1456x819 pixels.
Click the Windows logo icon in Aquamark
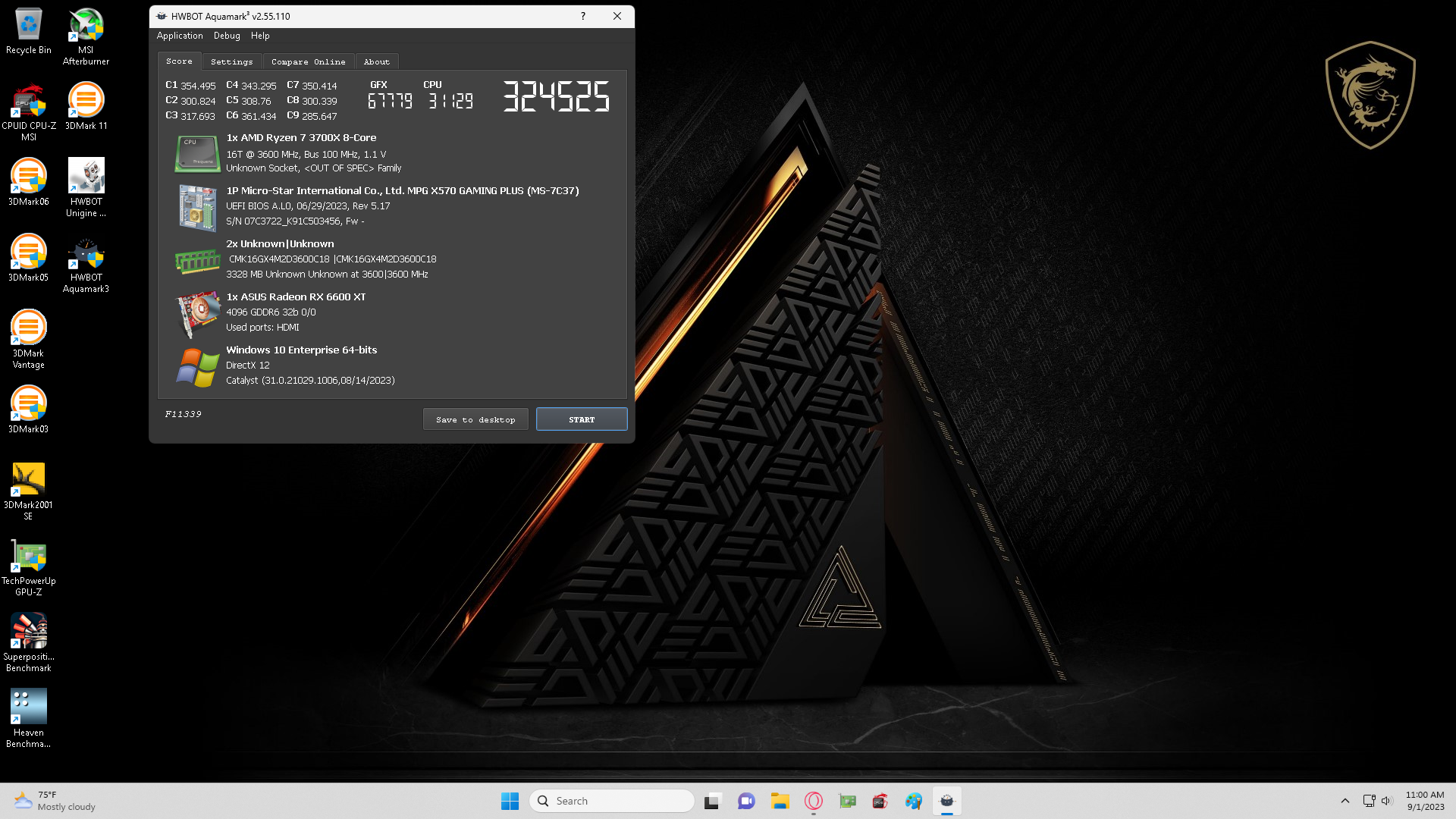197,367
